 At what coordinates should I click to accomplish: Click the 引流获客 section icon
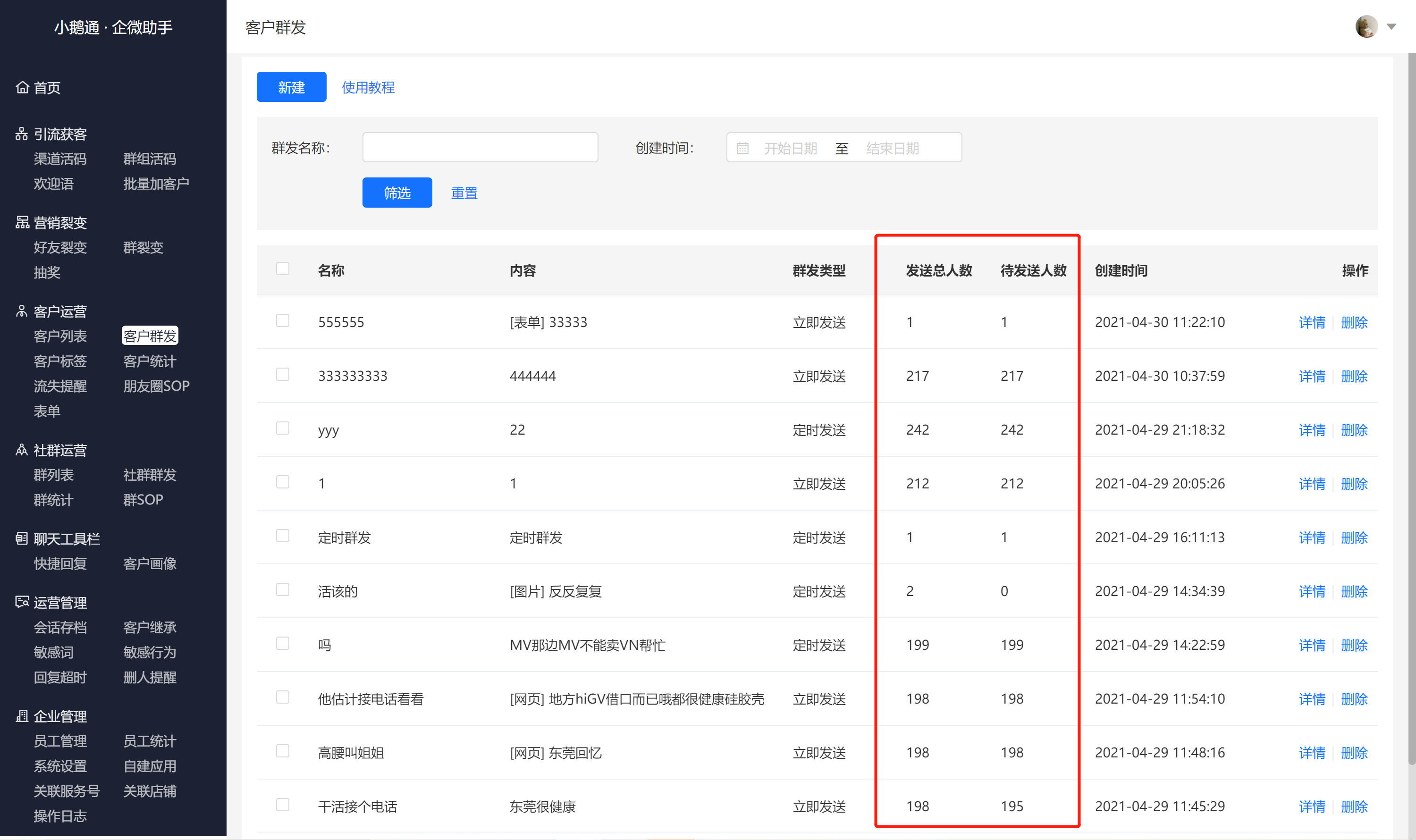point(22,134)
